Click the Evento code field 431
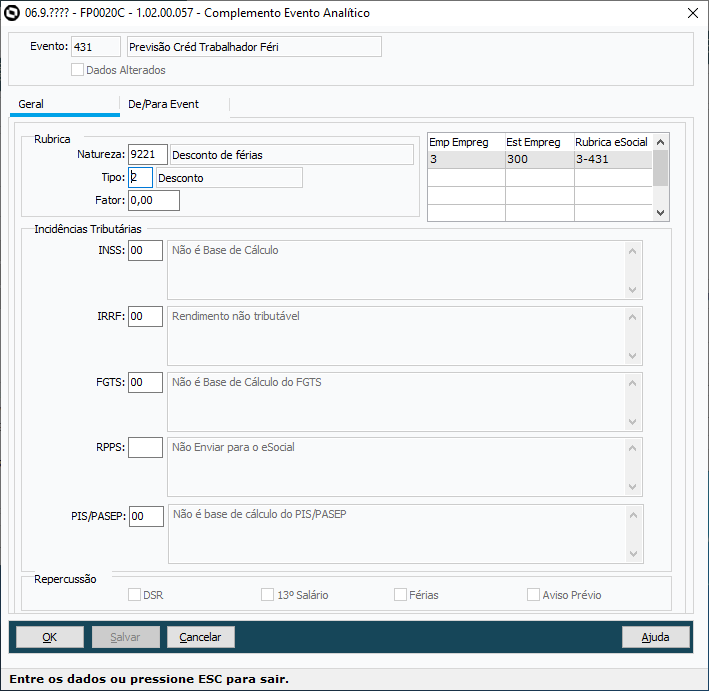Image resolution: width=709 pixels, height=691 pixels. [96, 47]
